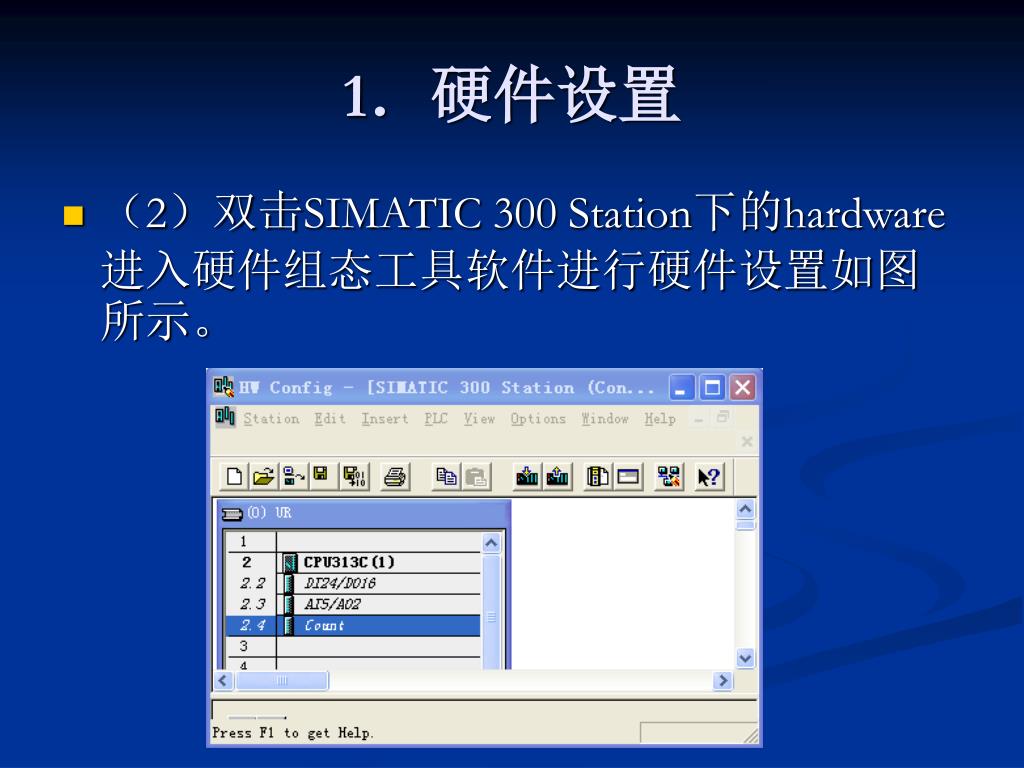Click the HW Config title bar icon
Viewport: 1024px width, 768px height.
click(x=223, y=387)
